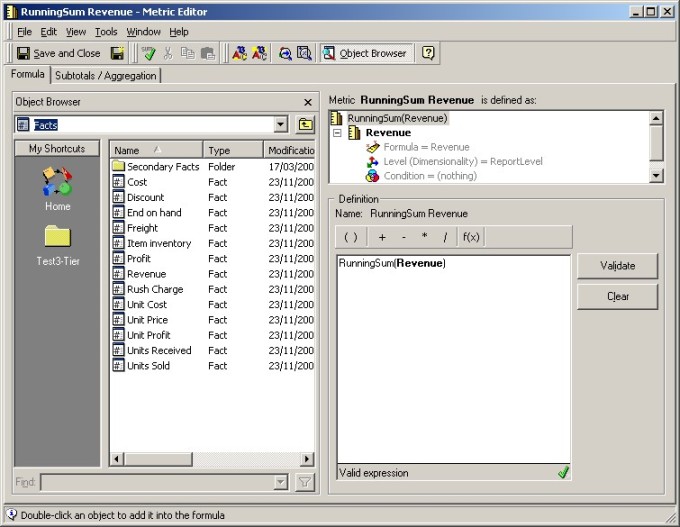Click the Save and Close toolbar button
The width and height of the screenshot is (680, 527).
pyautogui.click(x=59, y=53)
